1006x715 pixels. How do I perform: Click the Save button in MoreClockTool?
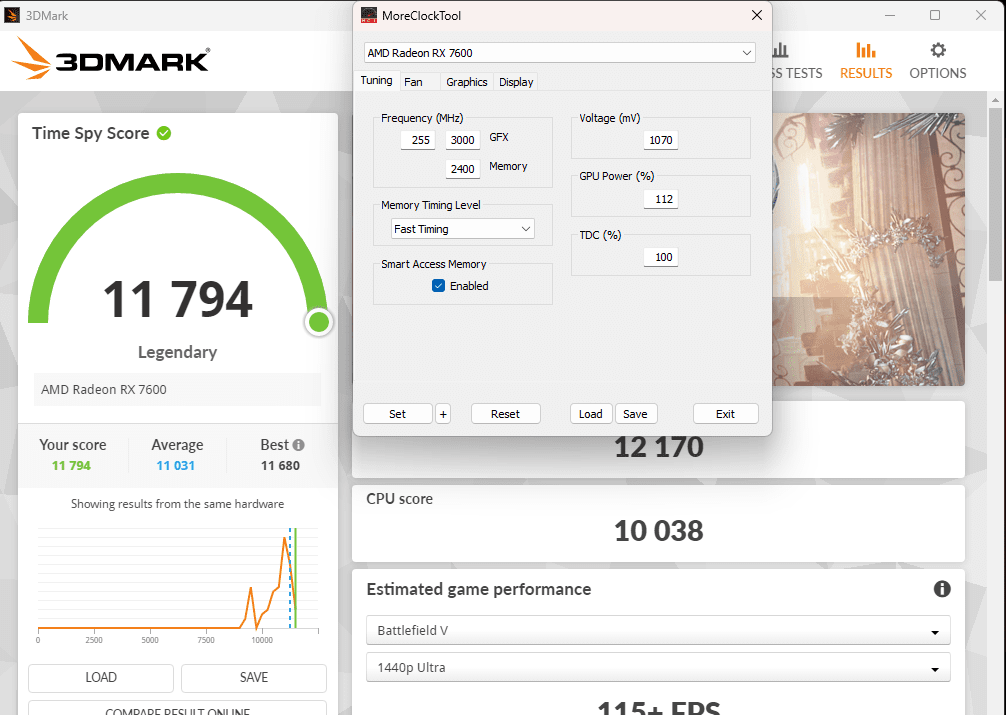(x=635, y=414)
